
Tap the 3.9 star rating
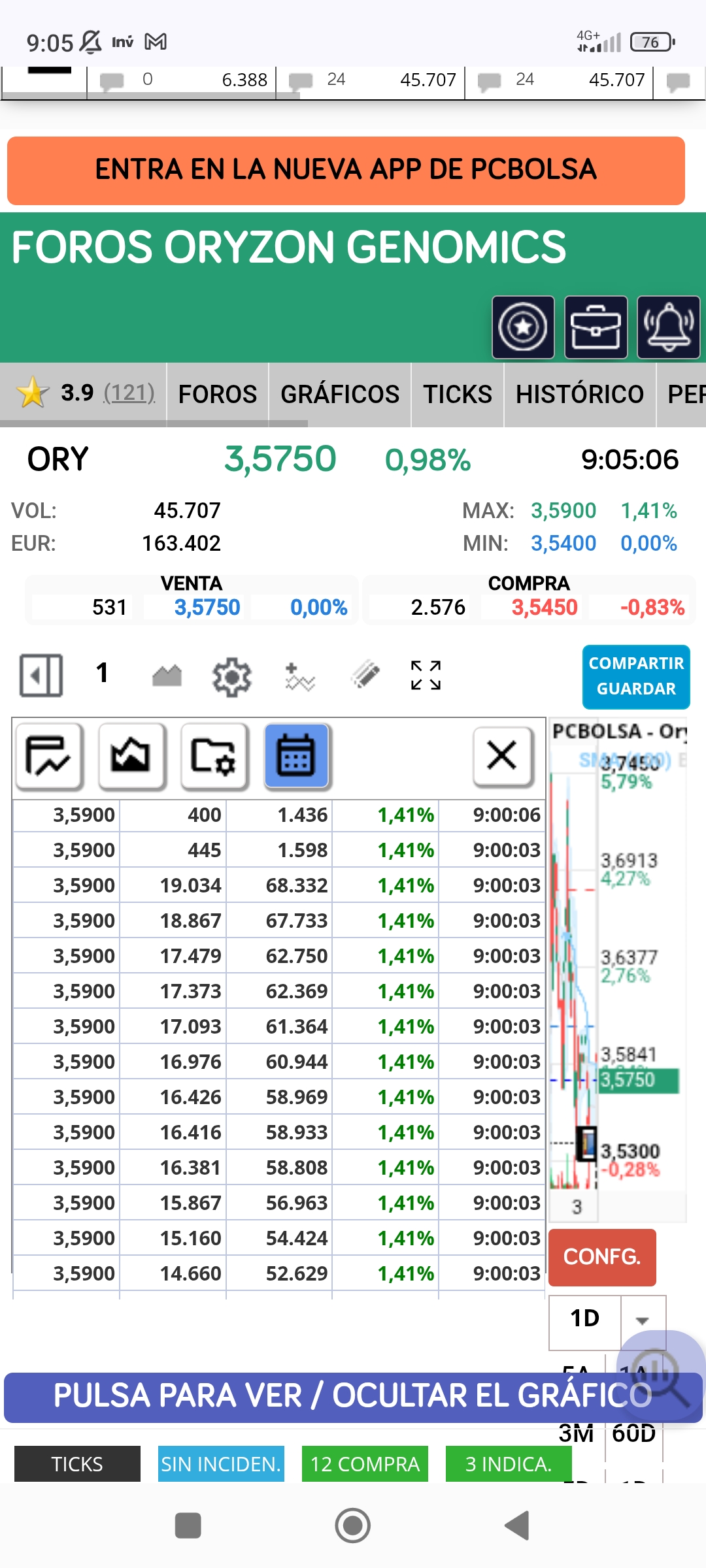tap(85, 393)
